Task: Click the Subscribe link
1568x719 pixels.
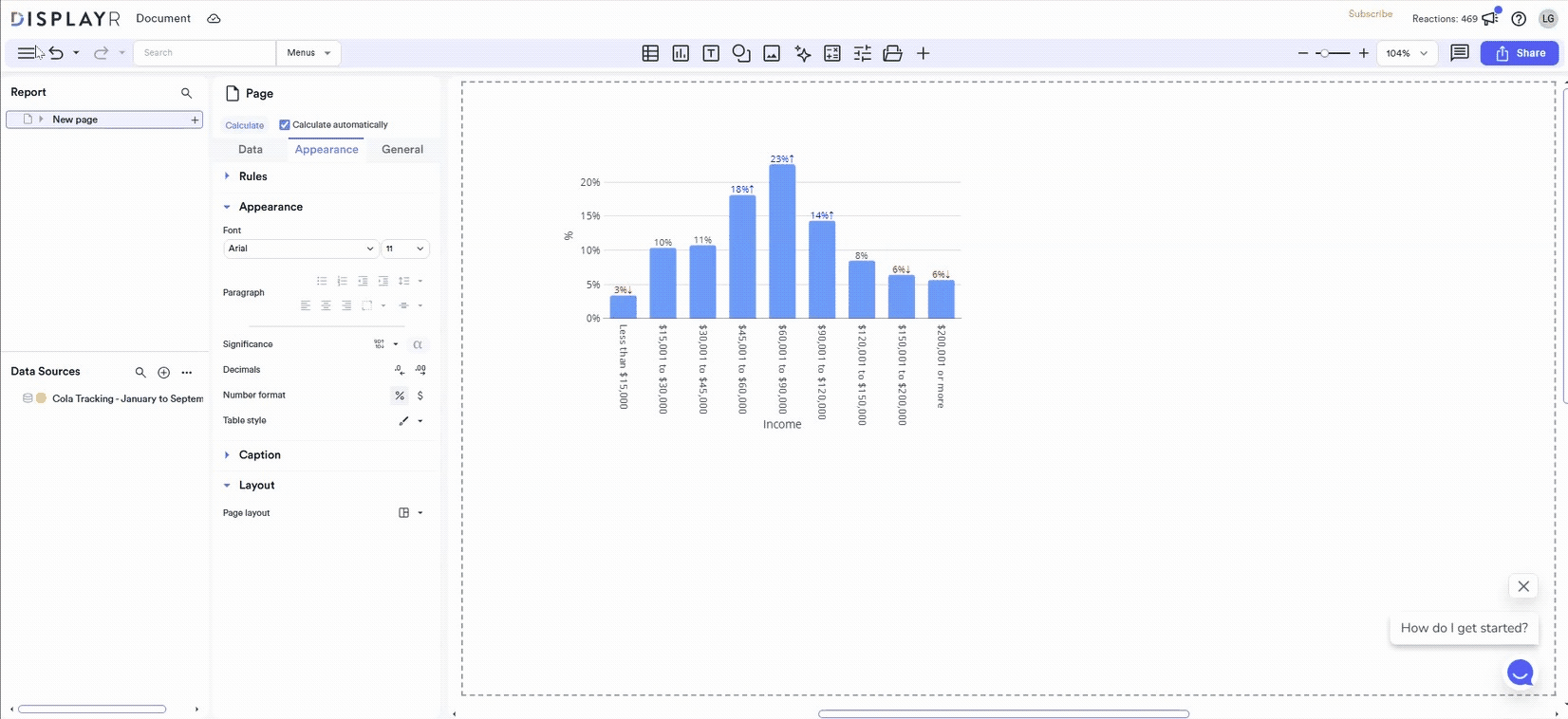Action: [1370, 14]
